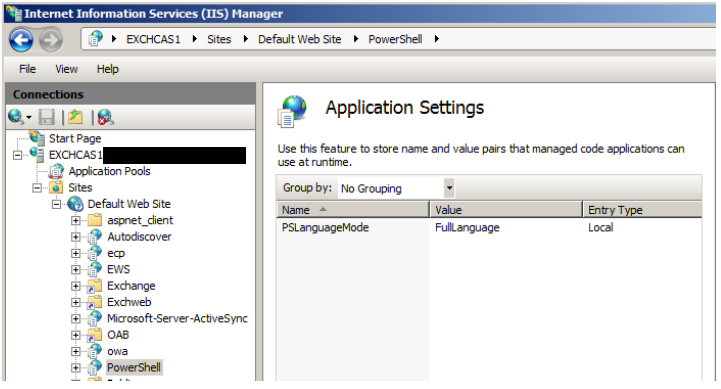Click the Application Pools icon in tree
Image resolution: width=721 pixels, height=389 pixels.
[x=56, y=172]
